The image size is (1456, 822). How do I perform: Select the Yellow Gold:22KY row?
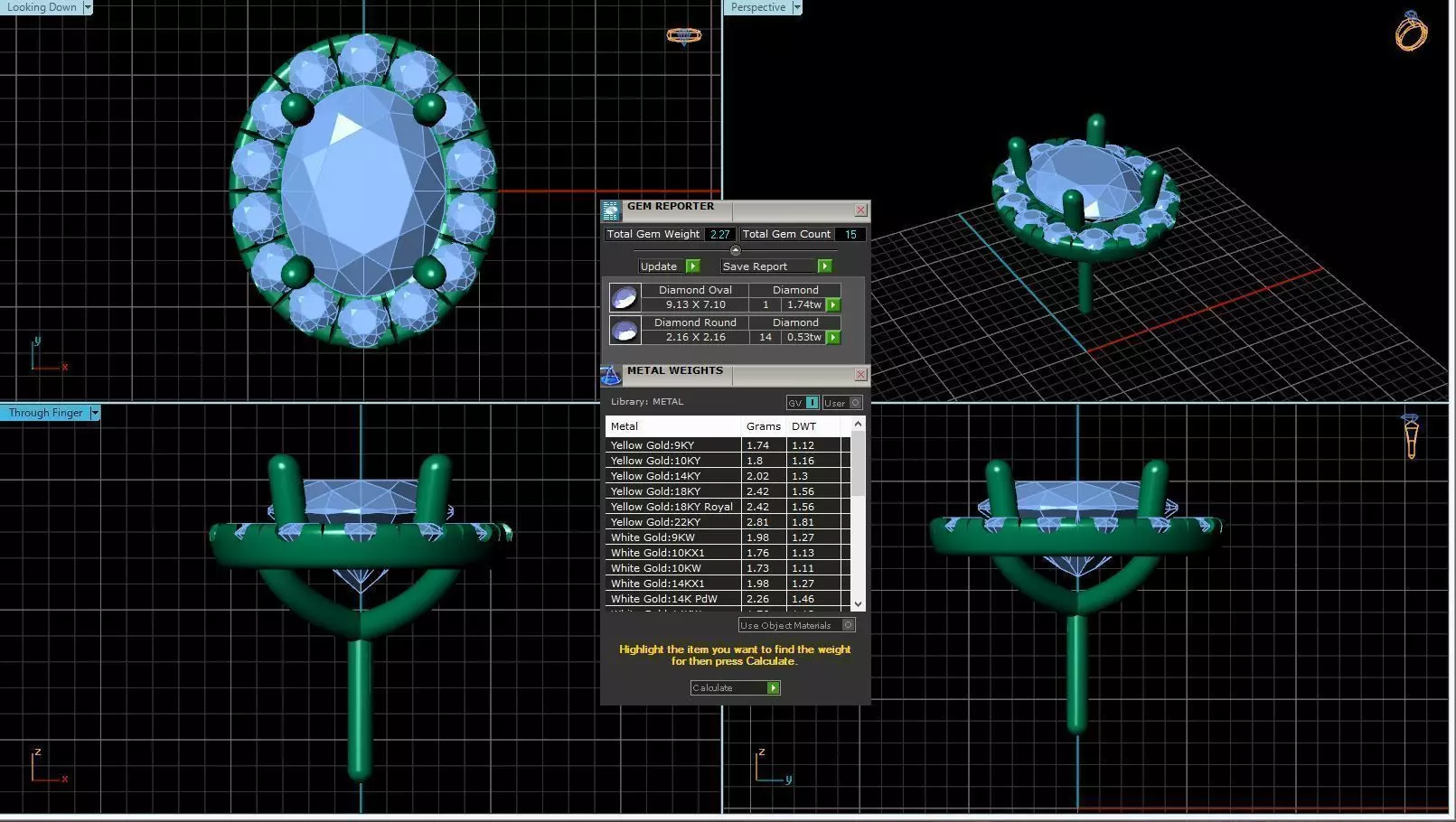click(728, 522)
